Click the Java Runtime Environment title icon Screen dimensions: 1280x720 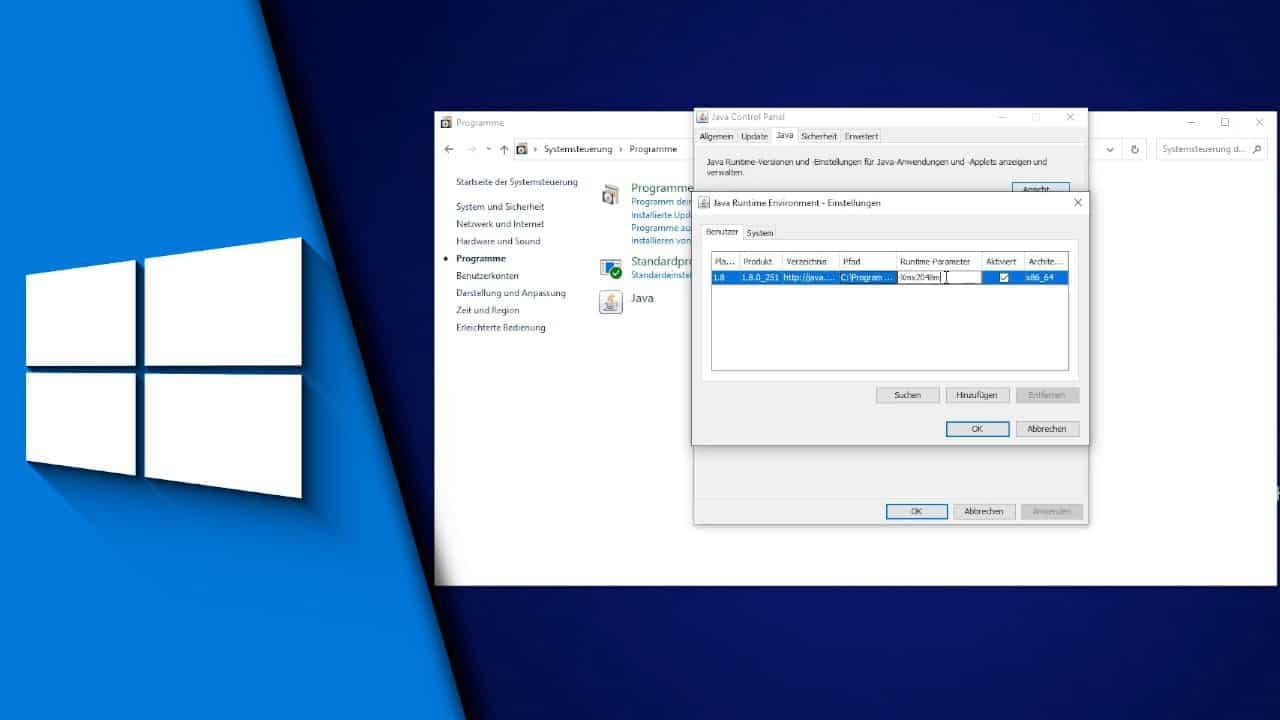tap(704, 203)
